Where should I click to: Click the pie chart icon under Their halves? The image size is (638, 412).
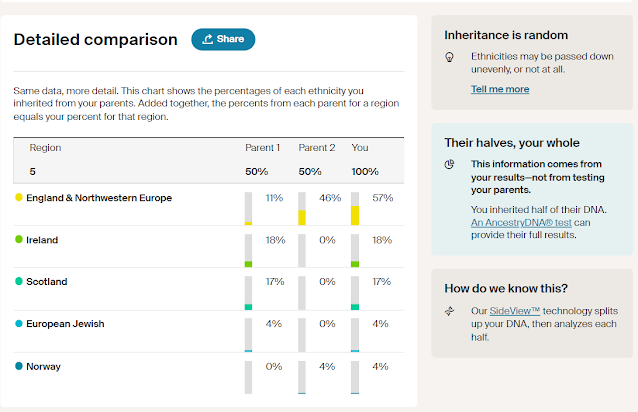tap(450, 164)
